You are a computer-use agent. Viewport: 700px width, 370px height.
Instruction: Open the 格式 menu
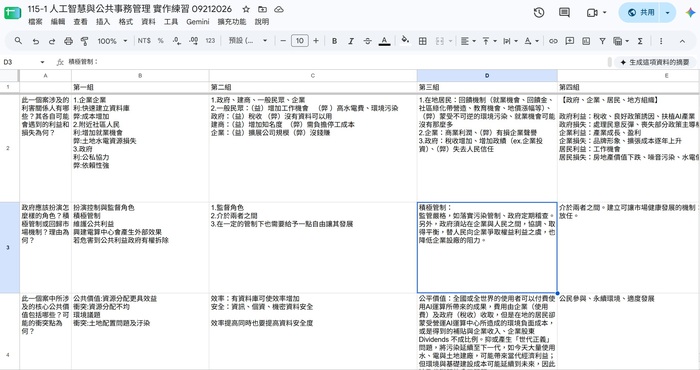pyautogui.click(x=126, y=21)
